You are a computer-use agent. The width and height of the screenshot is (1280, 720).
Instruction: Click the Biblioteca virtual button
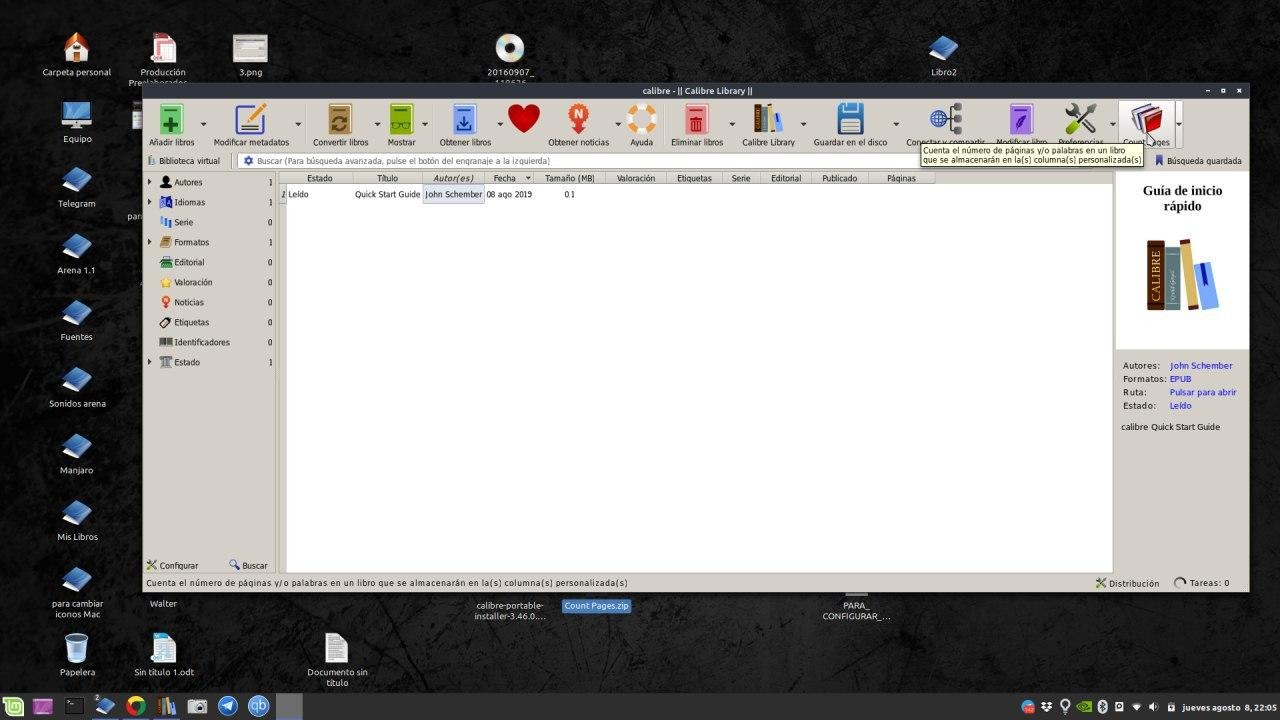184,160
